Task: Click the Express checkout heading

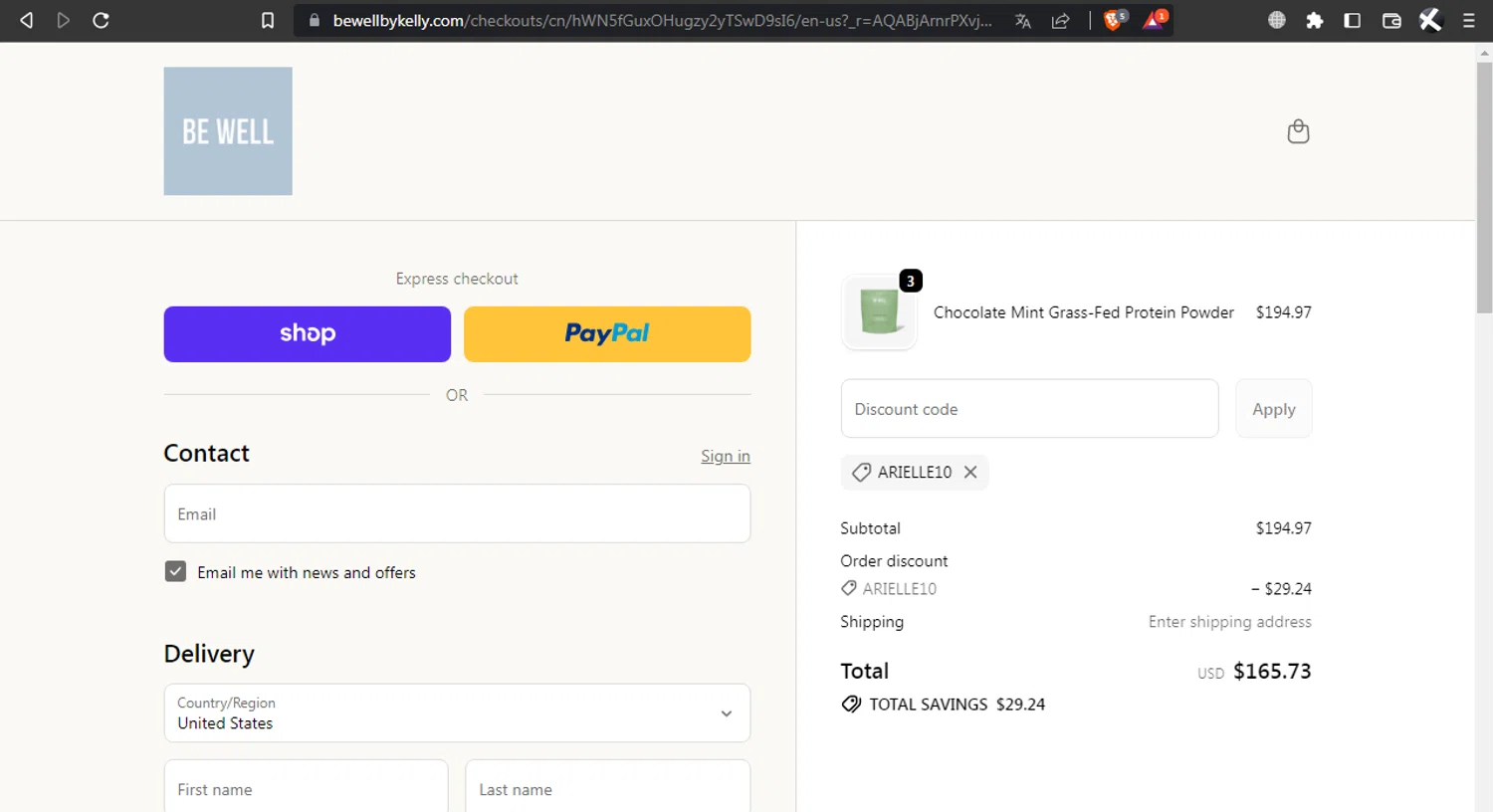Action: coord(457,279)
